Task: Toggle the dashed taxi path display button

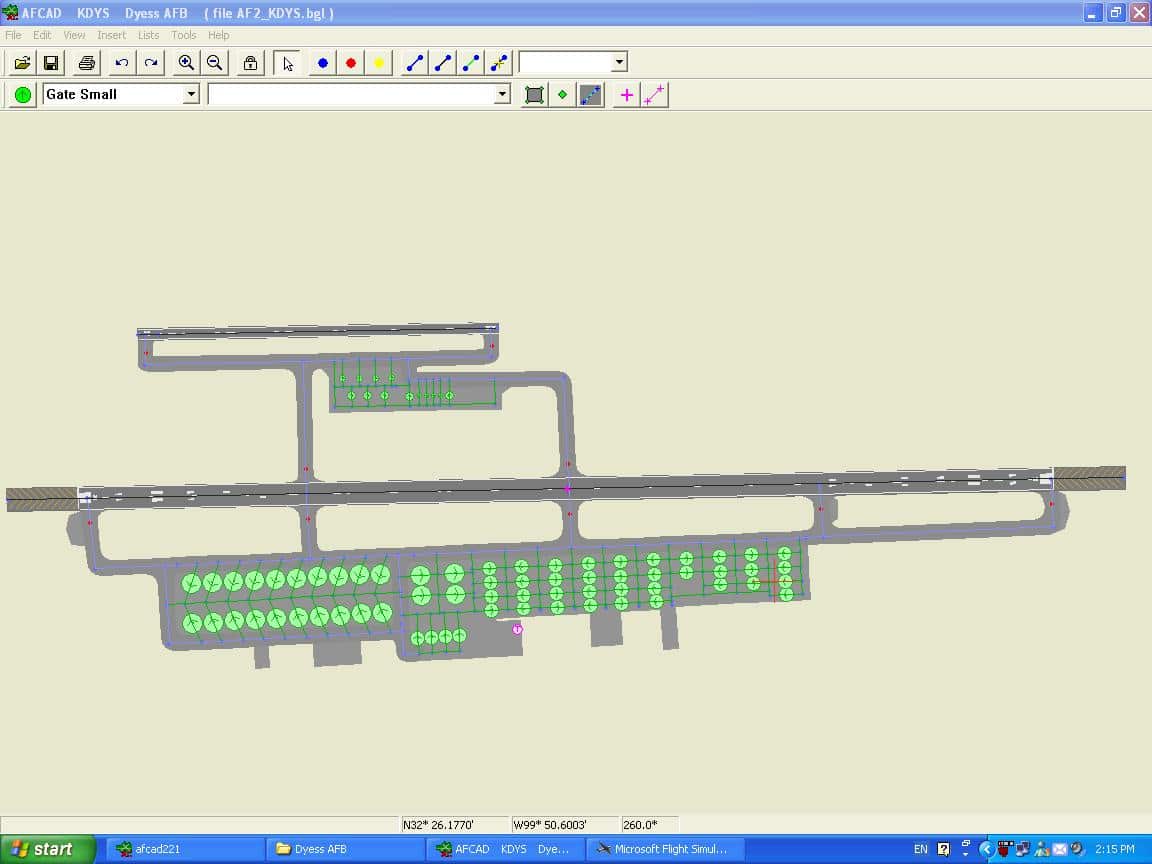Action: (591, 95)
